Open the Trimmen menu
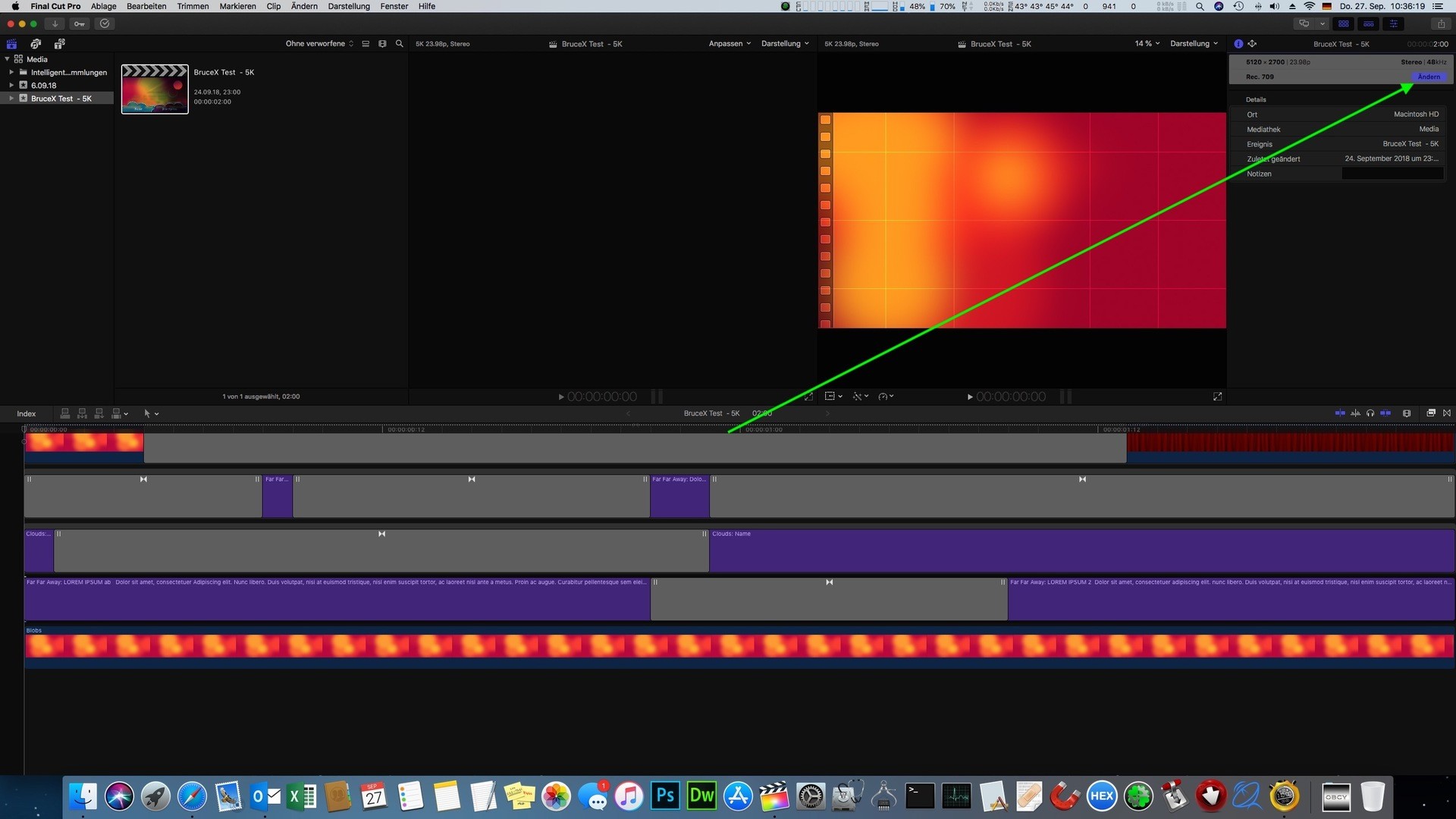 tap(193, 6)
